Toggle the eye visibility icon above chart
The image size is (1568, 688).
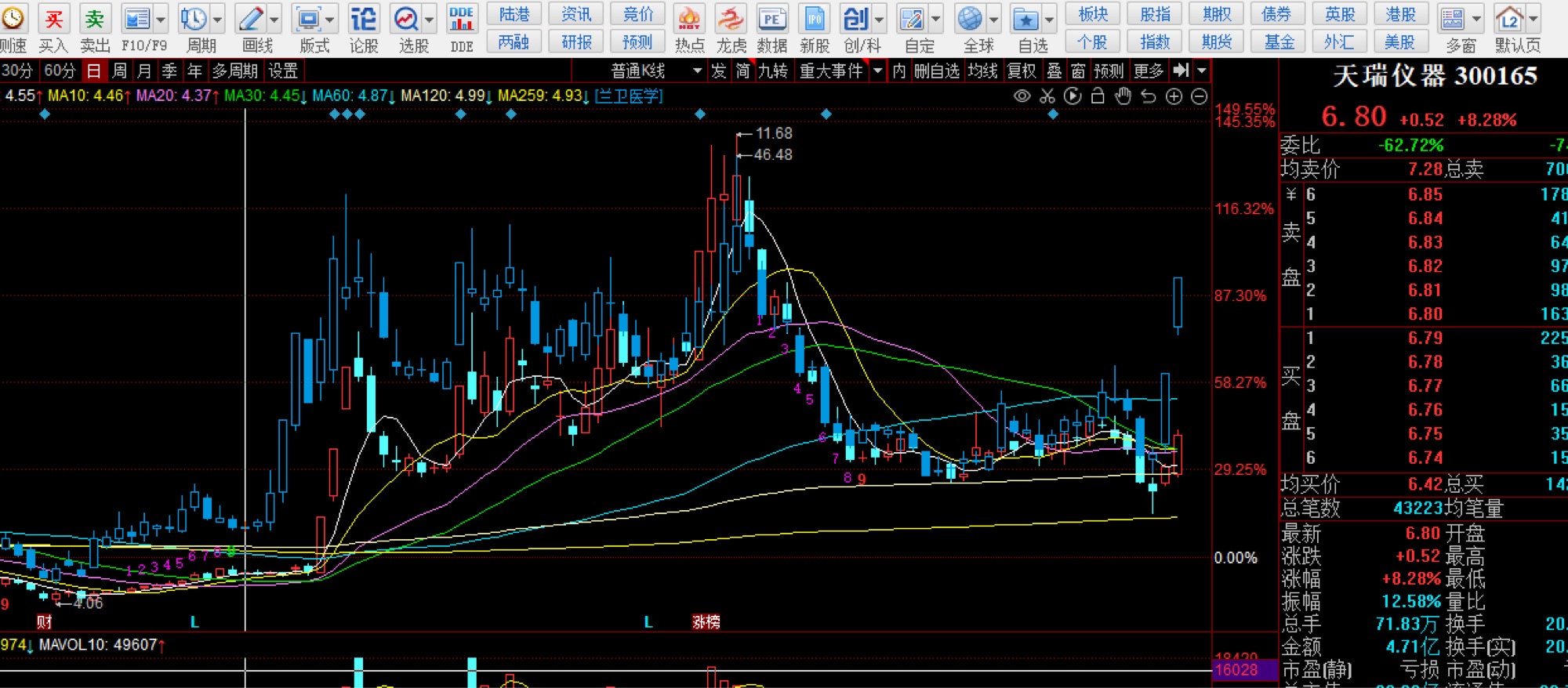(1022, 96)
